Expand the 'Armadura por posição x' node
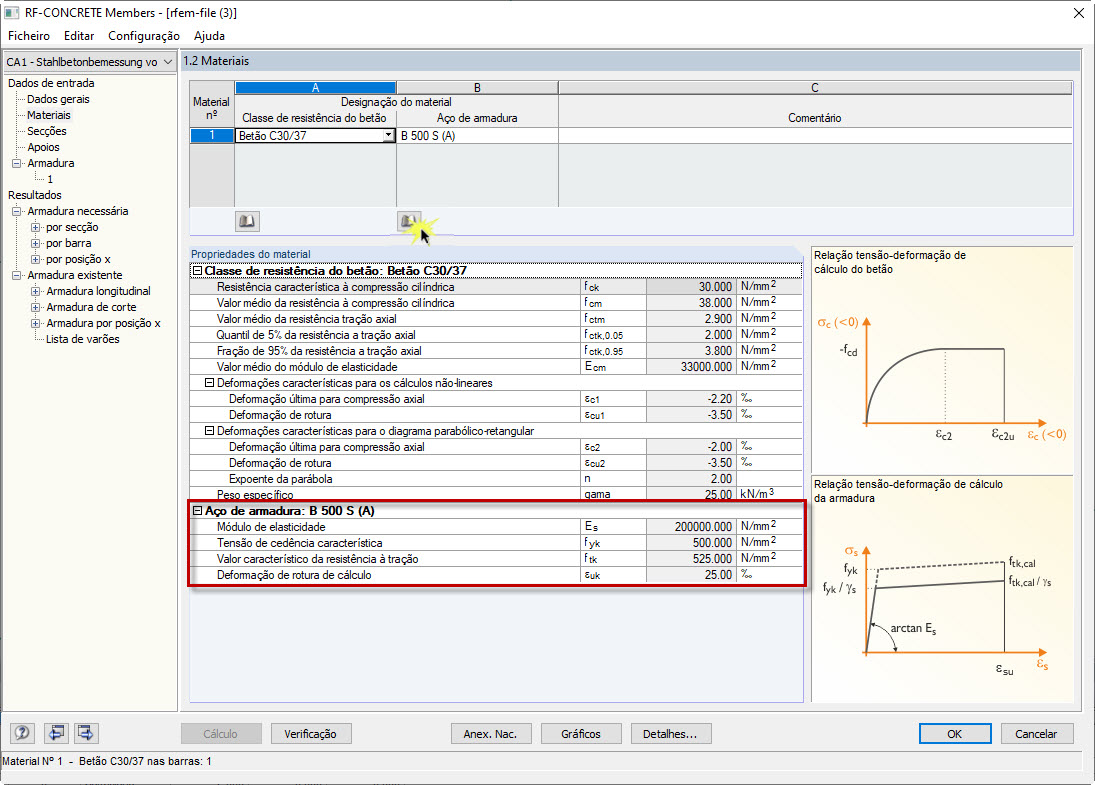The height and width of the screenshot is (785, 1095). point(36,323)
